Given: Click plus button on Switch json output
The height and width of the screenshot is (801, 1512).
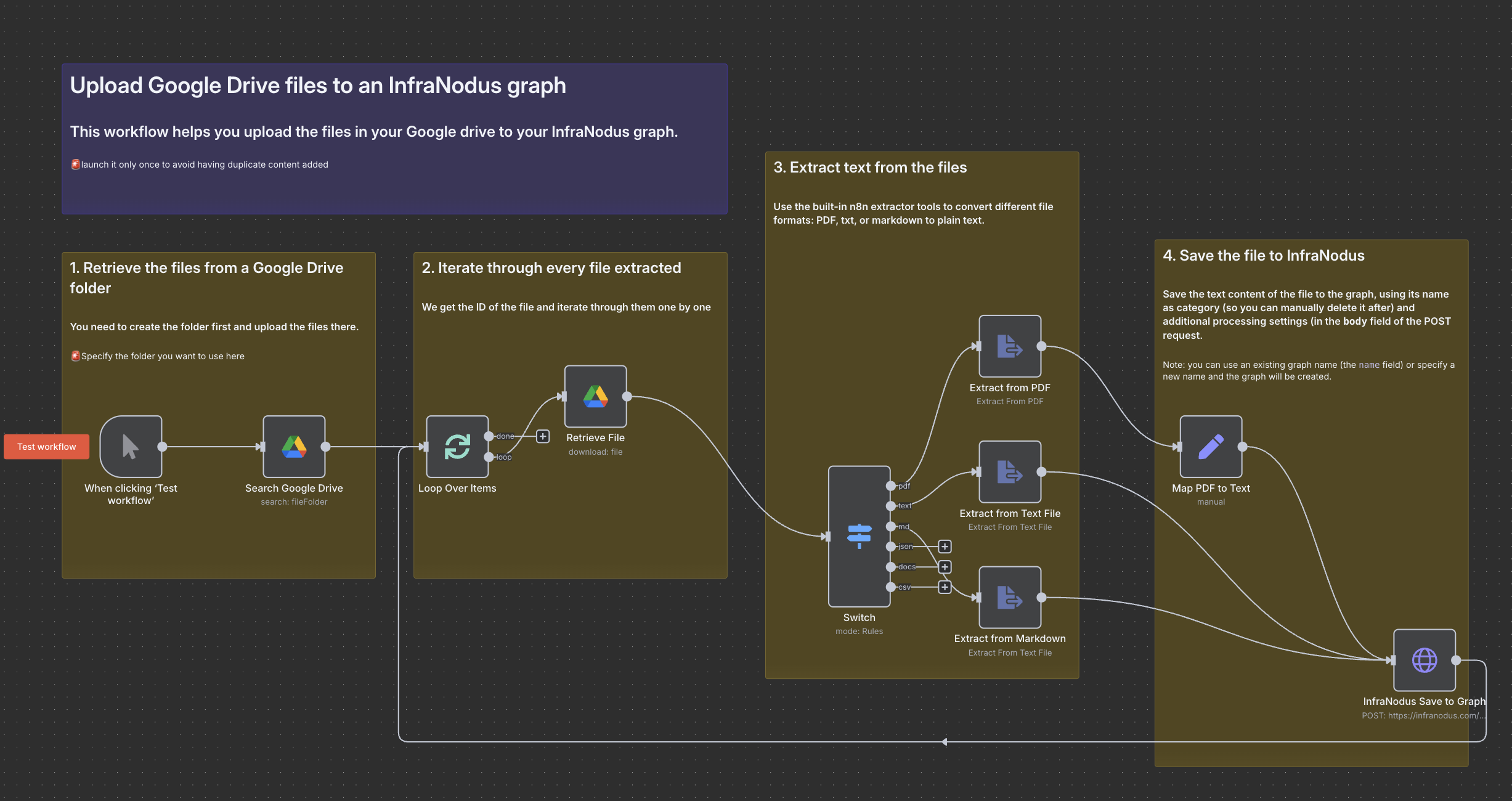Looking at the screenshot, I should (945, 547).
